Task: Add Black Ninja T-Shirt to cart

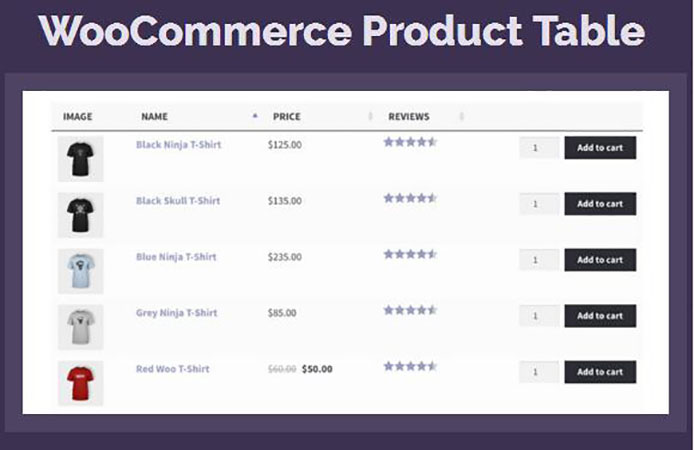Action: coord(600,148)
